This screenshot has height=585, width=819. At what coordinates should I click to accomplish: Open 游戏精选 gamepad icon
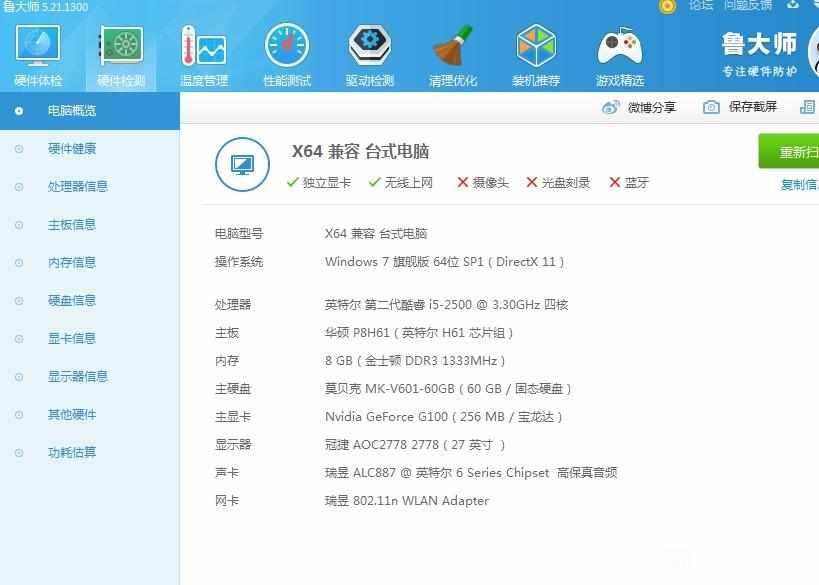619,46
